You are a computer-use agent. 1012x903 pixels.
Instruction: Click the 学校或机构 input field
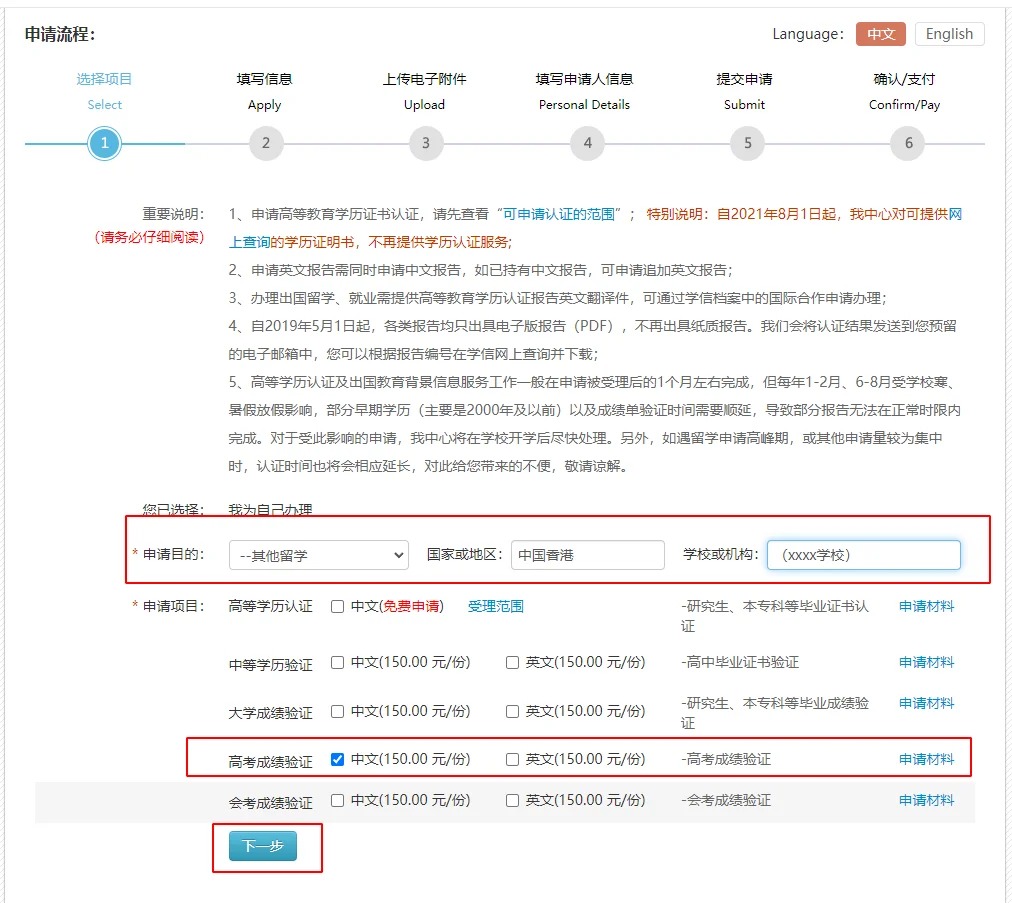point(864,555)
